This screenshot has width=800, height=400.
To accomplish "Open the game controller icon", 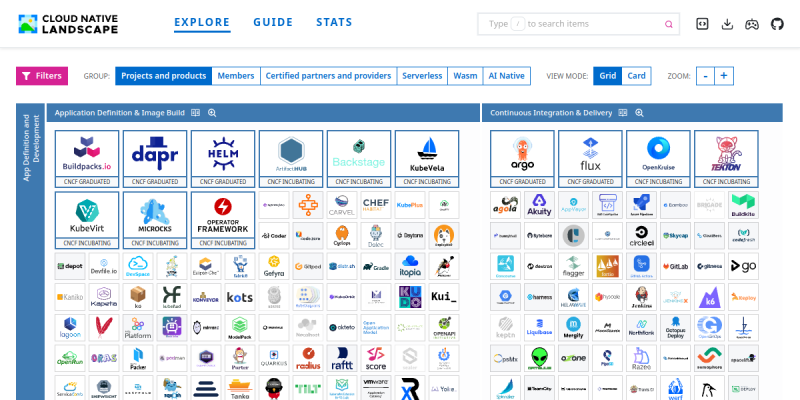I will click(x=752, y=24).
